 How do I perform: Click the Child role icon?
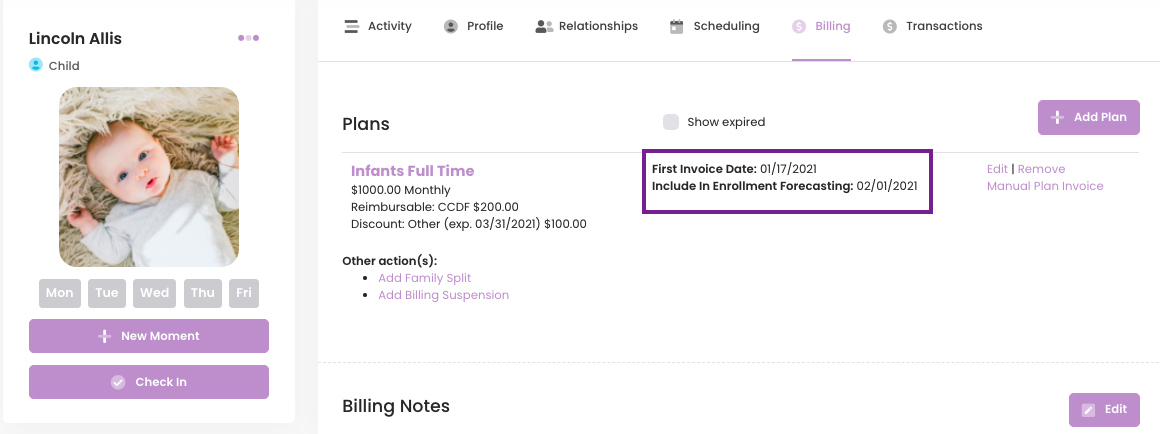[x=36, y=65]
